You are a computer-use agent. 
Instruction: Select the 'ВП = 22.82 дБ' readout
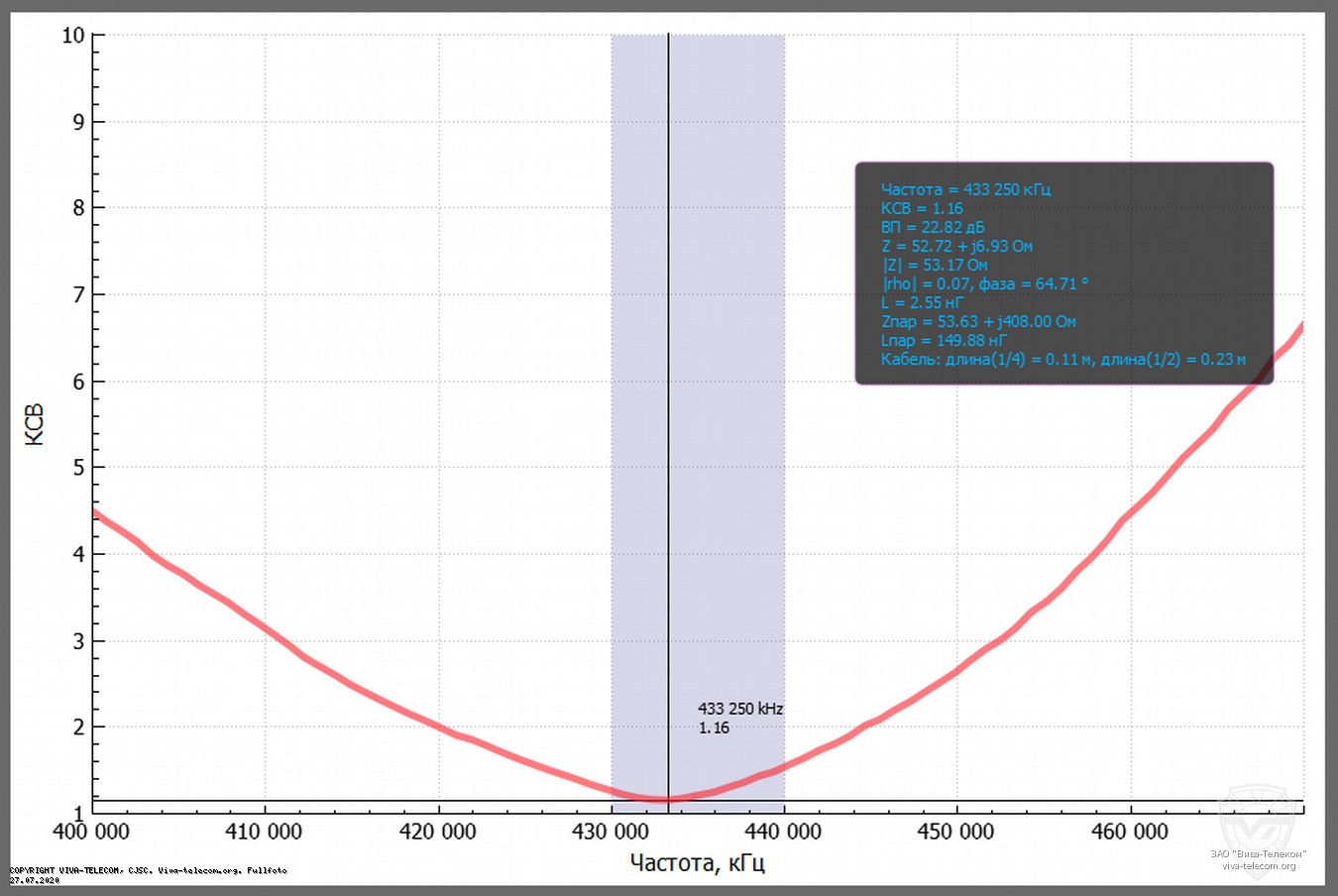[932, 227]
